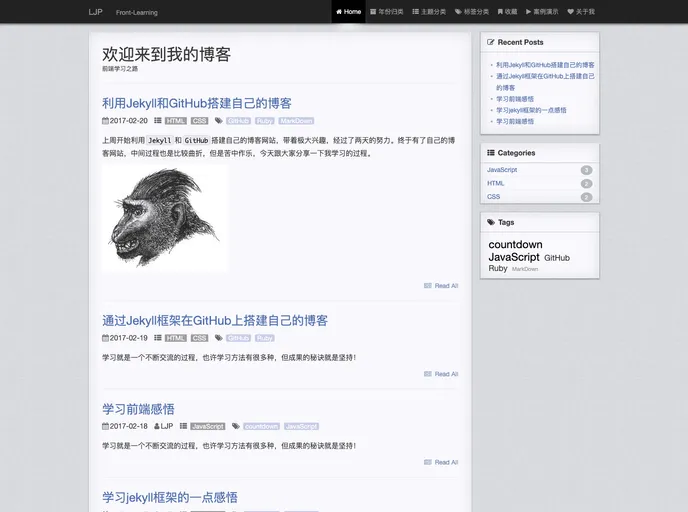
Task: Open recent post link 学习jekyll框架的一点感悟
Action: tap(531, 110)
